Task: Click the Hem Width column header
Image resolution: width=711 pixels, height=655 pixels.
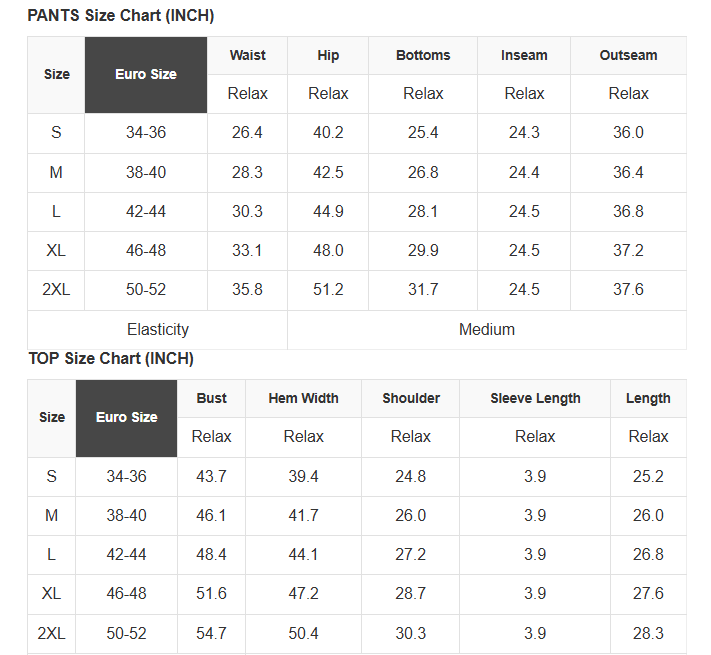Action: pyautogui.click(x=303, y=398)
